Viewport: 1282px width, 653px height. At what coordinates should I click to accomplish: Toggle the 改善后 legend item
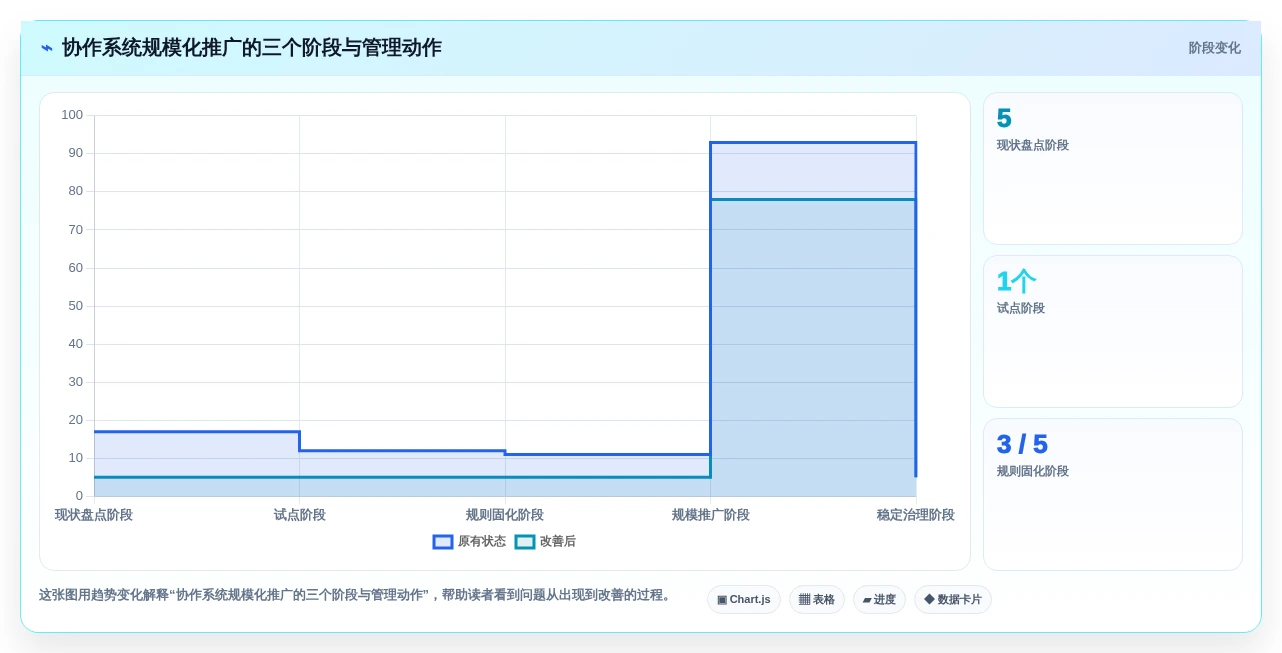click(545, 542)
